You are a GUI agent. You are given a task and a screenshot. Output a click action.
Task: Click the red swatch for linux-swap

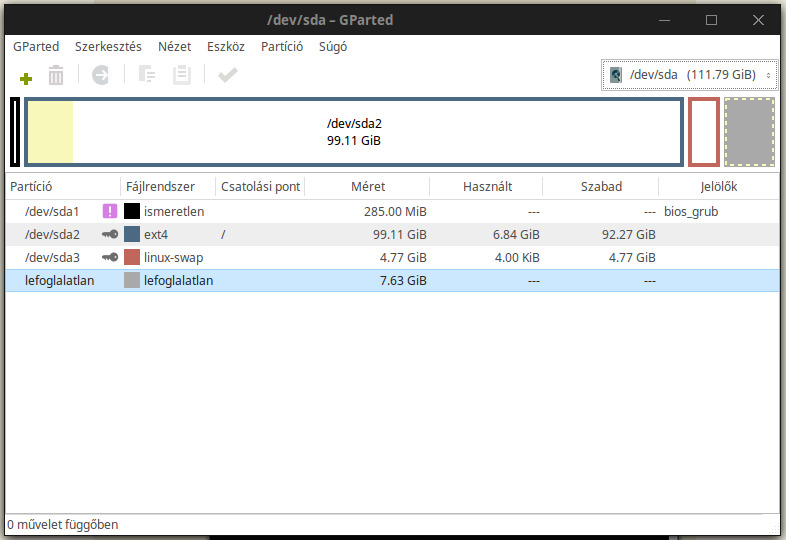(x=132, y=257)
